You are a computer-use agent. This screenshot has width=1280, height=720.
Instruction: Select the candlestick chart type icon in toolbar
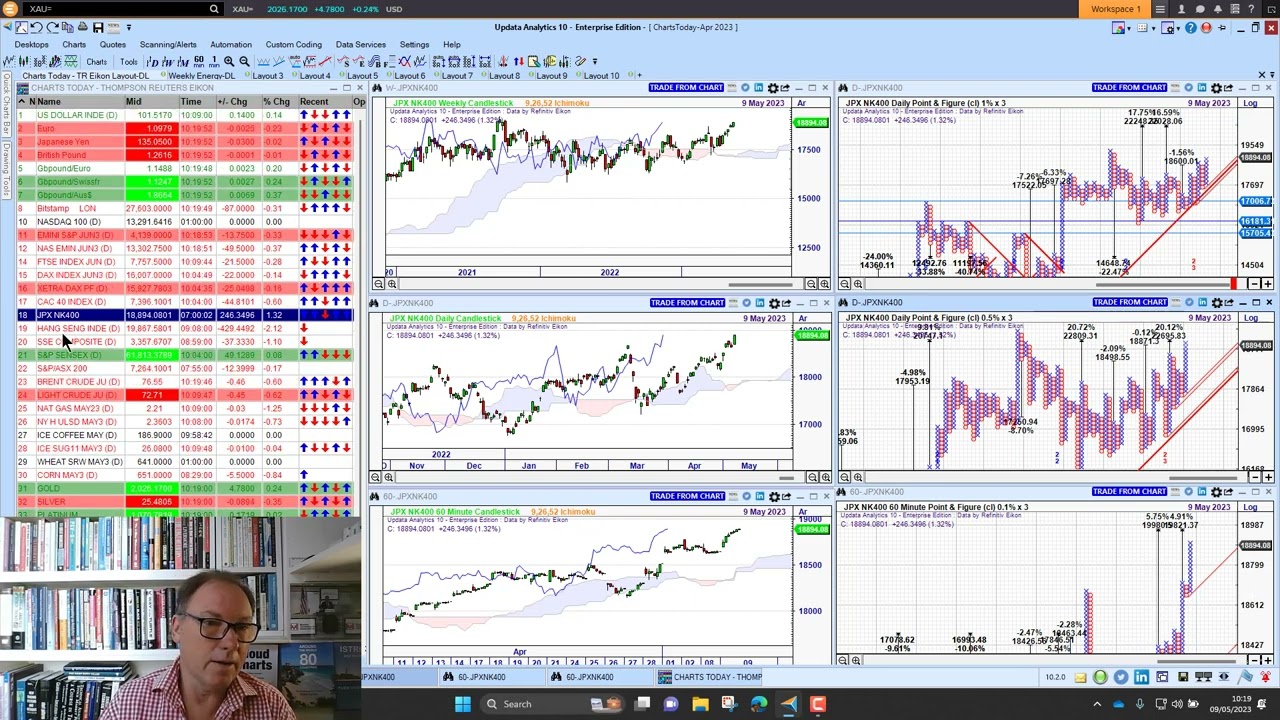(23, 62)
